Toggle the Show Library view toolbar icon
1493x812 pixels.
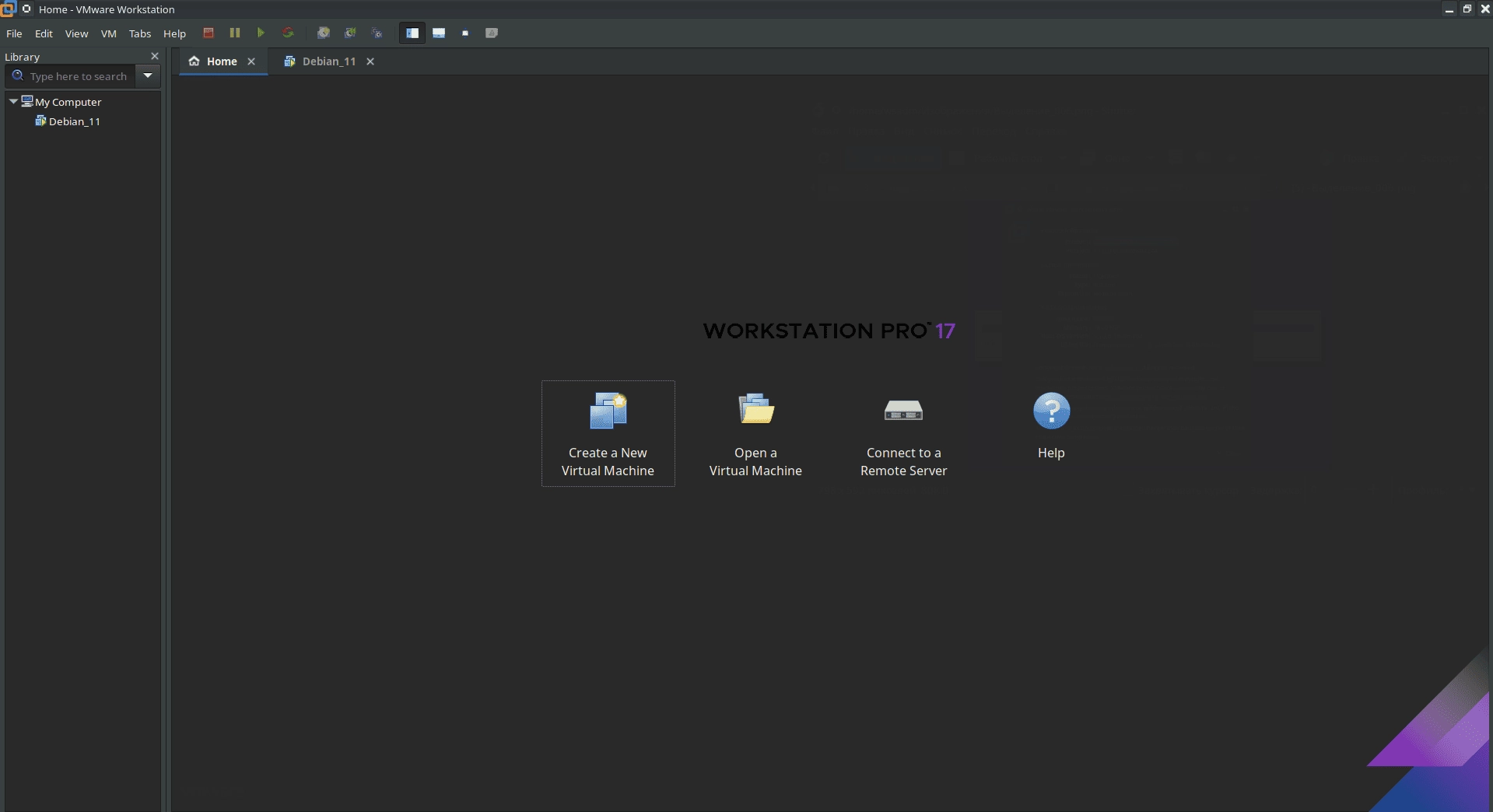[x=412, y=33]
